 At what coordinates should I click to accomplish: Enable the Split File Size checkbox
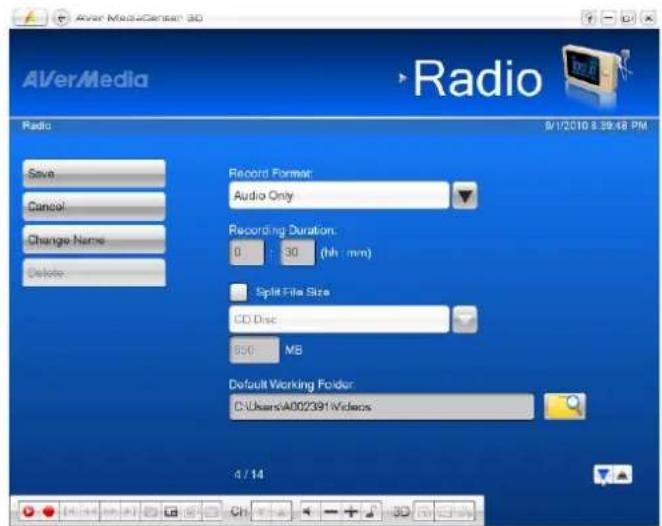point(239,292)
